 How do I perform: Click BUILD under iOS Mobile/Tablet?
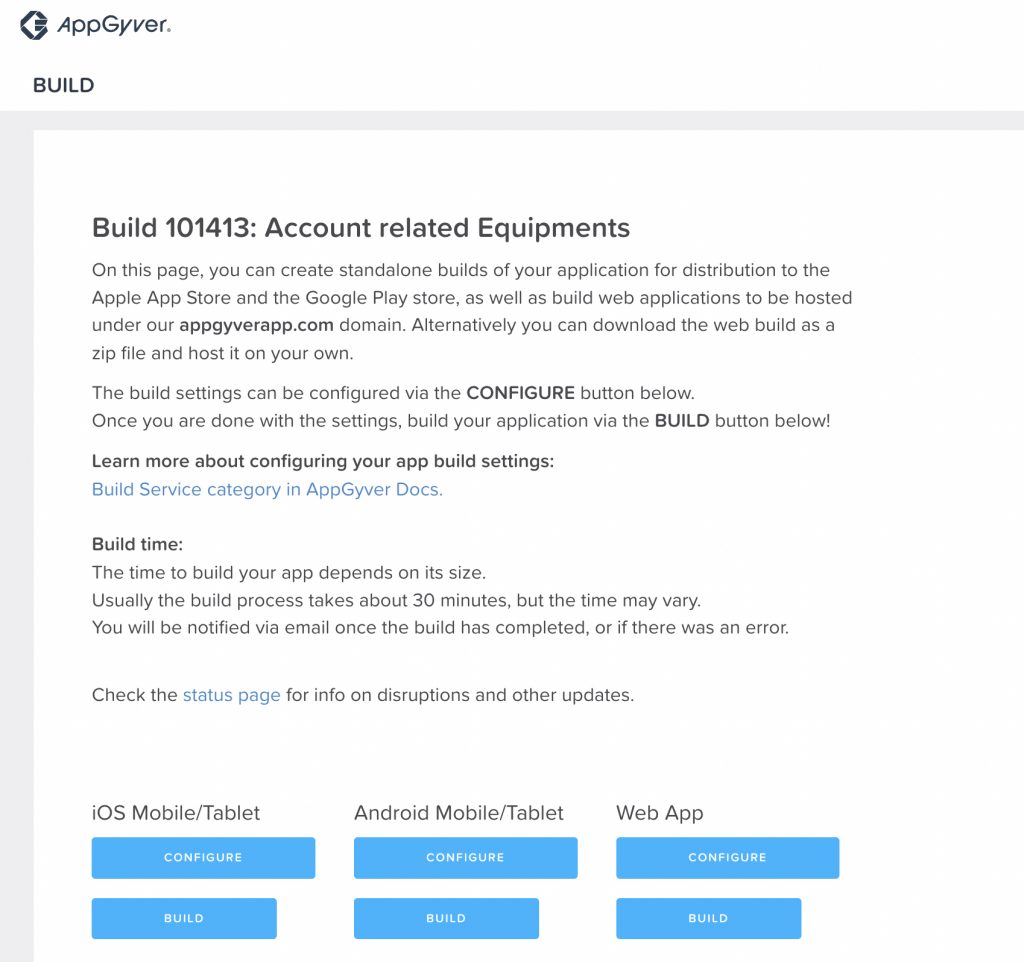point(184,918)
